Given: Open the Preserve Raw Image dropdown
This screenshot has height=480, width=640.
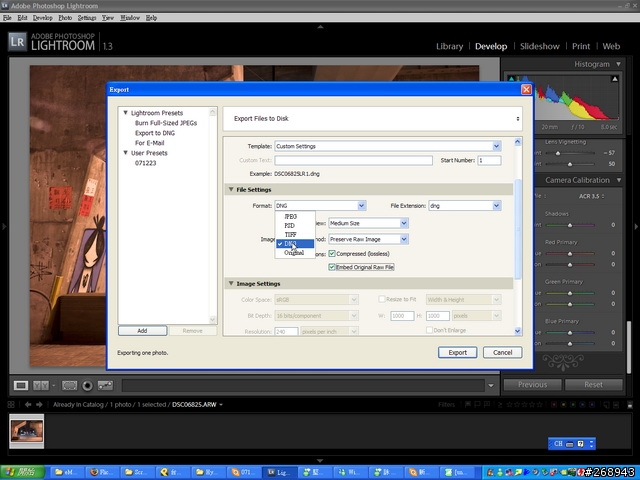Looking at the screenshot, I should [x=404, y=239].
